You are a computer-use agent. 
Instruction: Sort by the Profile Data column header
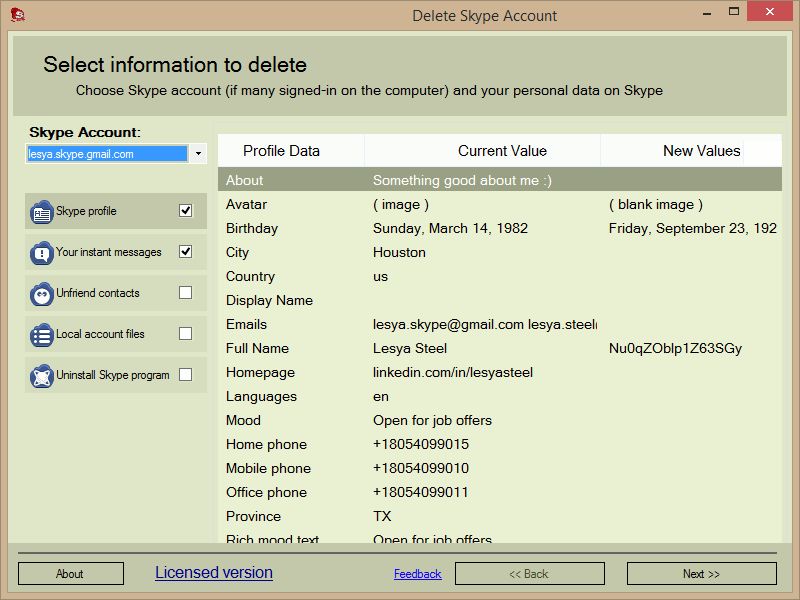[x=291, y=151]
